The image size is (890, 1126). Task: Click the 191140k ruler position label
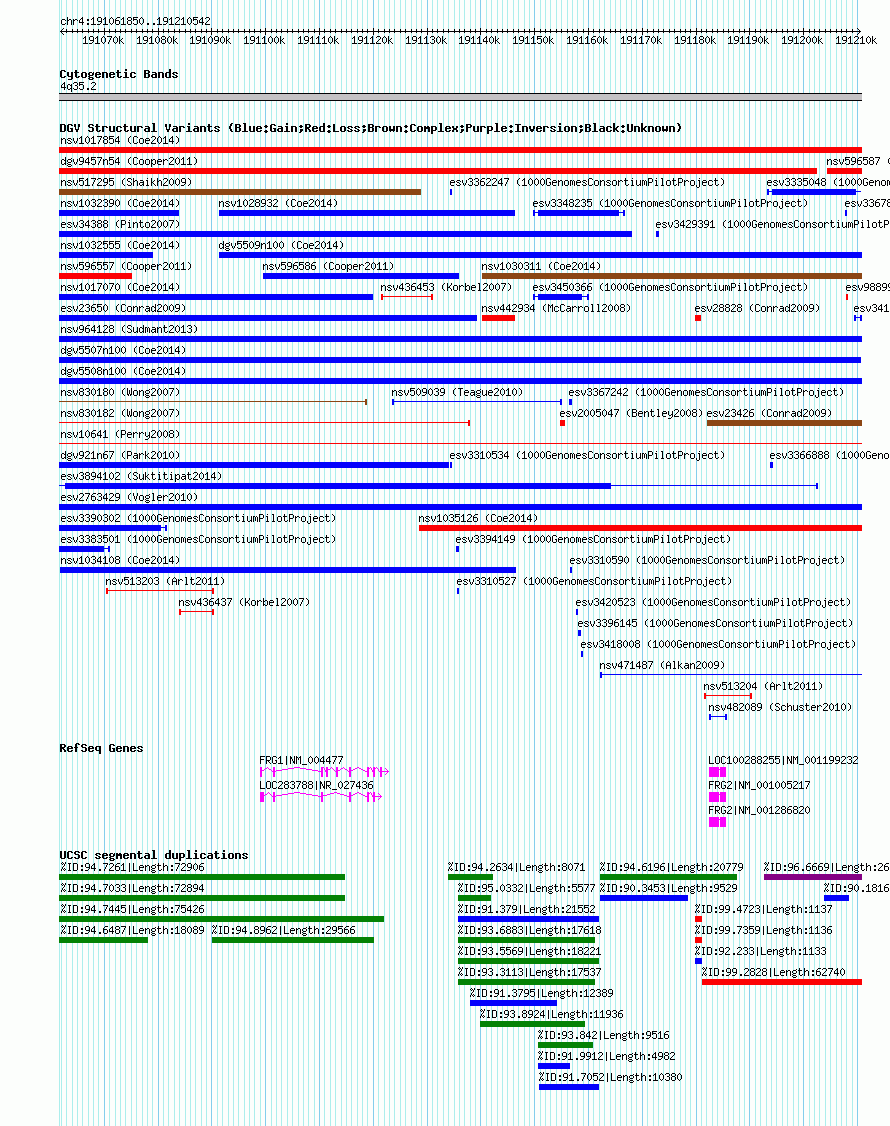pyautogui.click(x=479, y=40)
